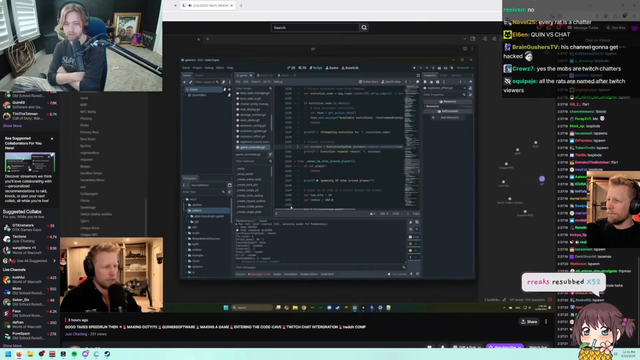Switch to Debugger bottom panel tab
Screen dimensions: 640x360
[x=260, y=274]
